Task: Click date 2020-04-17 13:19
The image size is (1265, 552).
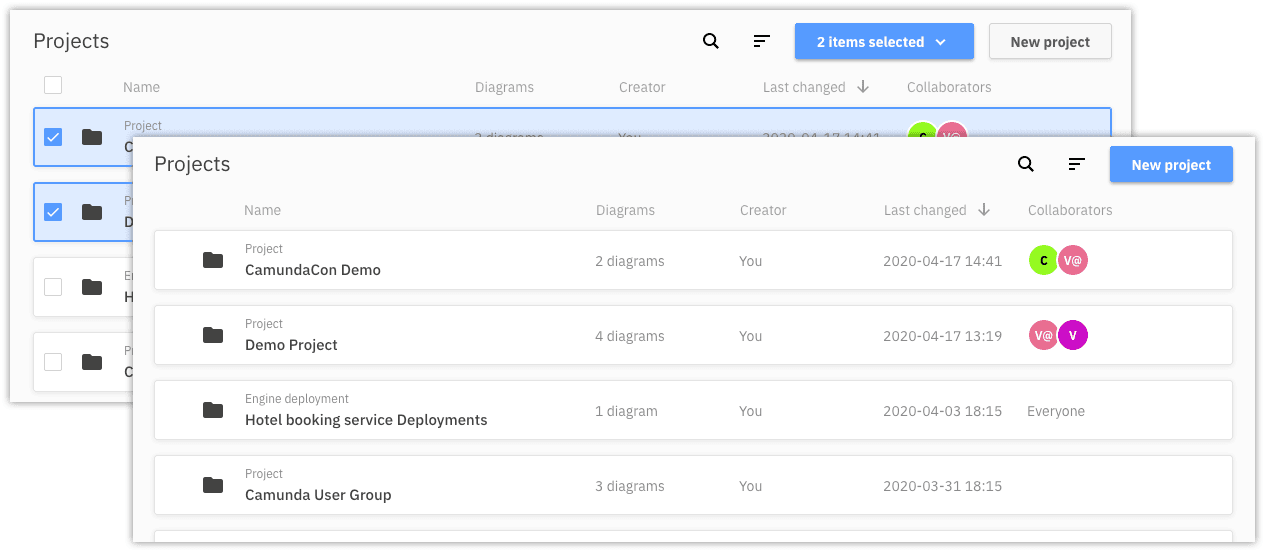Action: pyautogui.click(x=942, y=336)
